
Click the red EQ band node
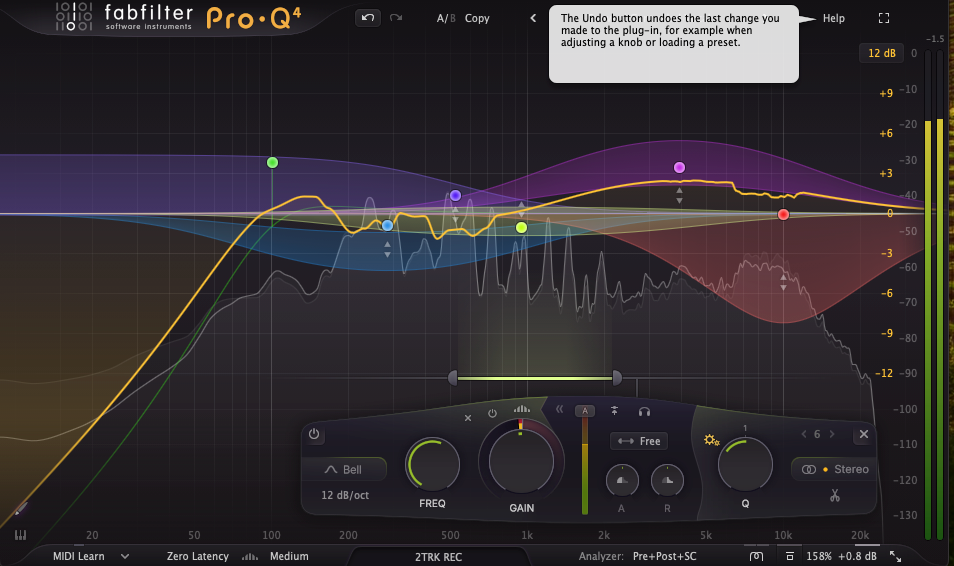(783, 215)
